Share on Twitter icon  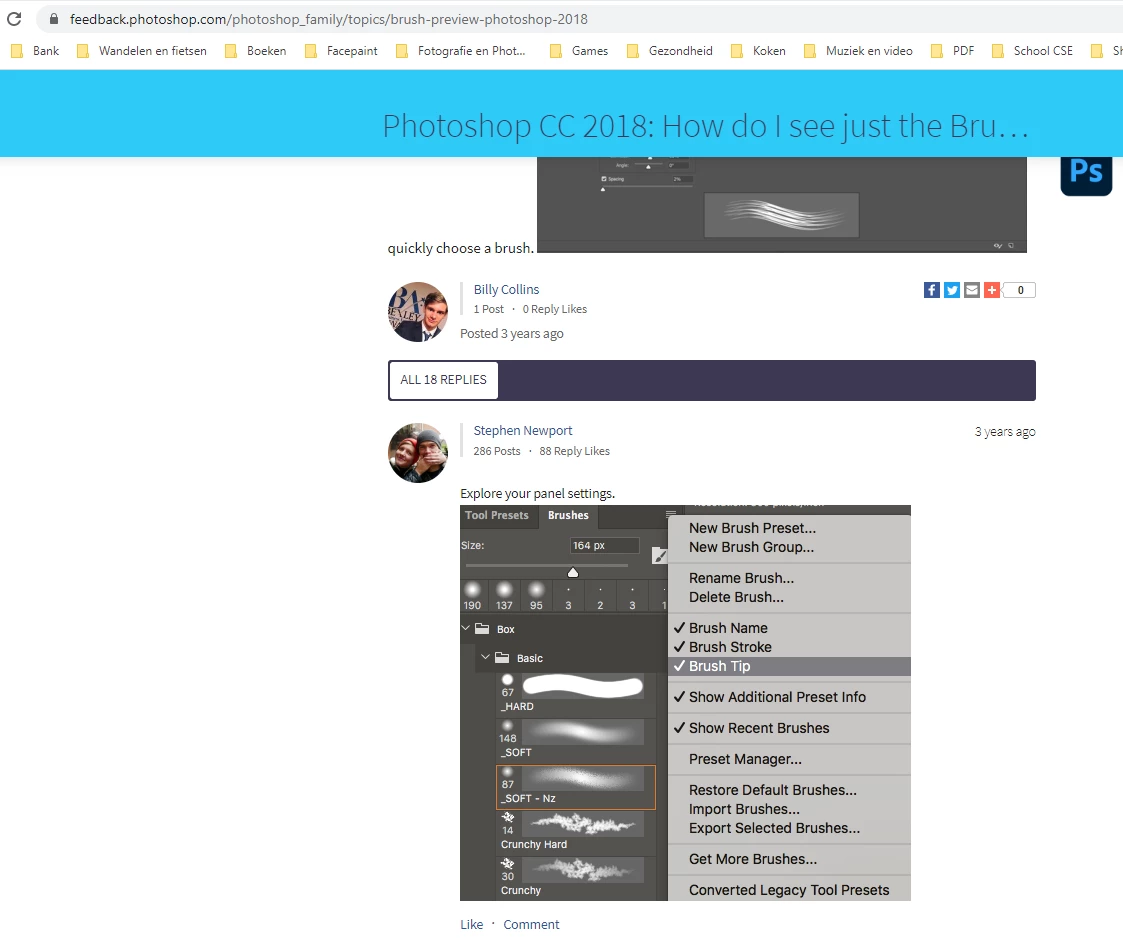[x=952, y=290]
